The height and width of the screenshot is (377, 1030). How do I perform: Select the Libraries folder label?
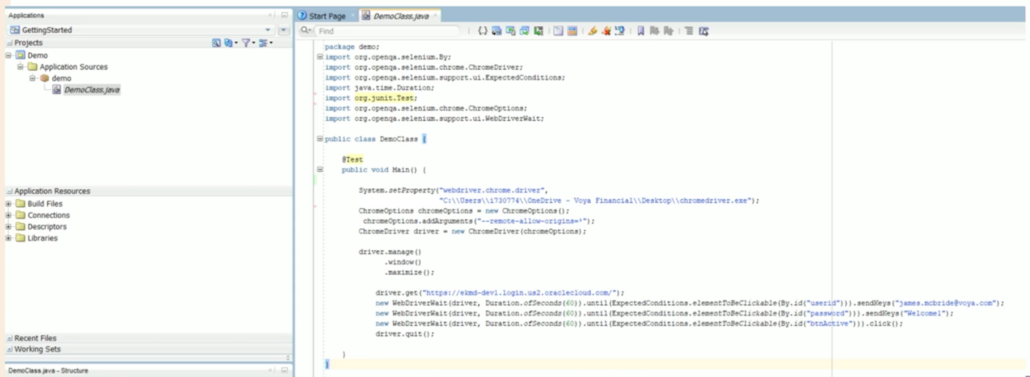[x=42, y=238]
